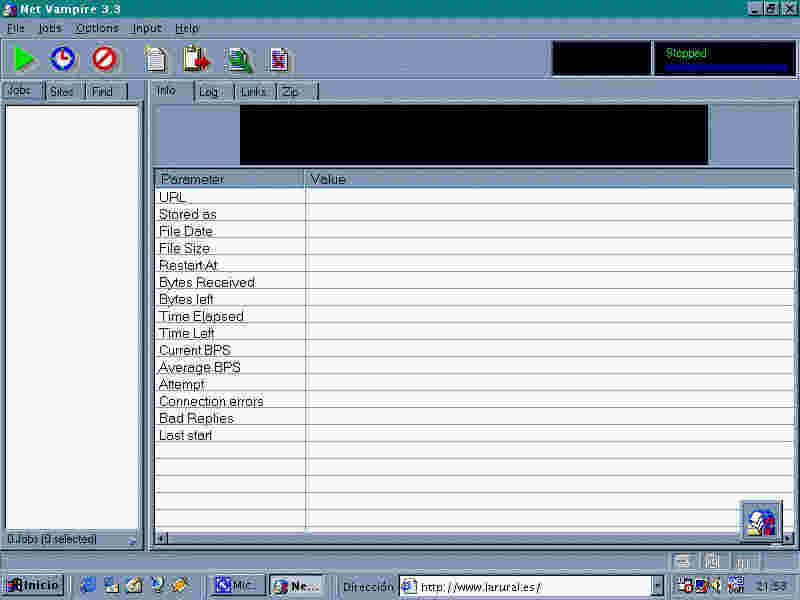The image size is (800, 600).
Task: Open the Options menu
Action: pyautogui.click(x=97, y=28)
